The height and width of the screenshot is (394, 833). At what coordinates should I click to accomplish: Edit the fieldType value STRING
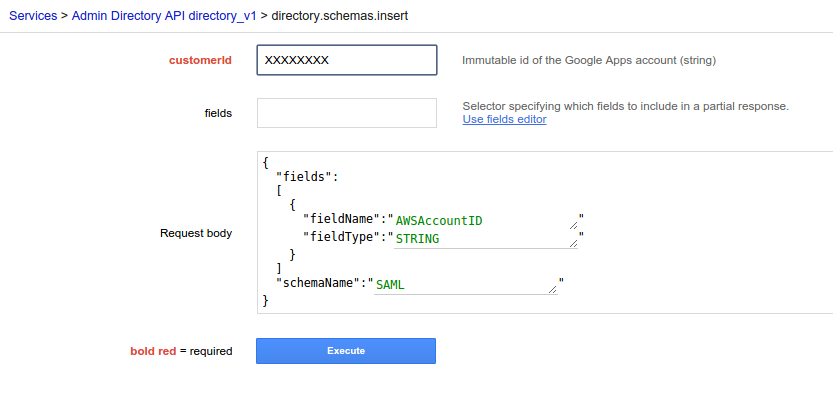(x=485, y=239)
